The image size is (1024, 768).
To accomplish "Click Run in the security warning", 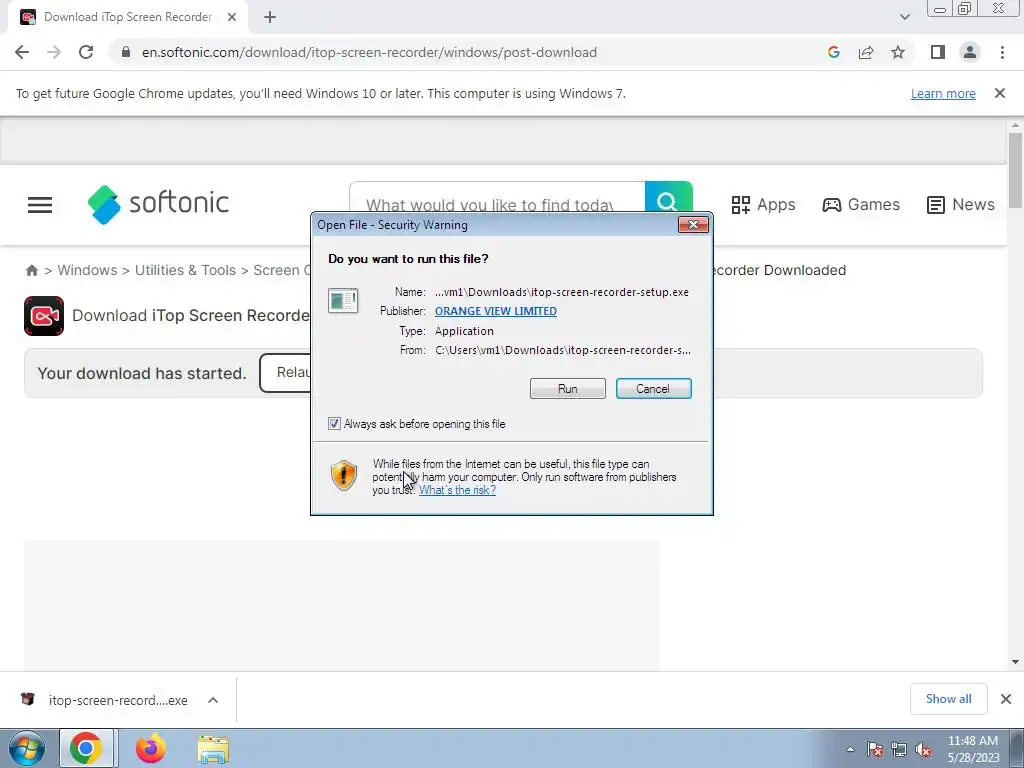I will tap(568, 389).
